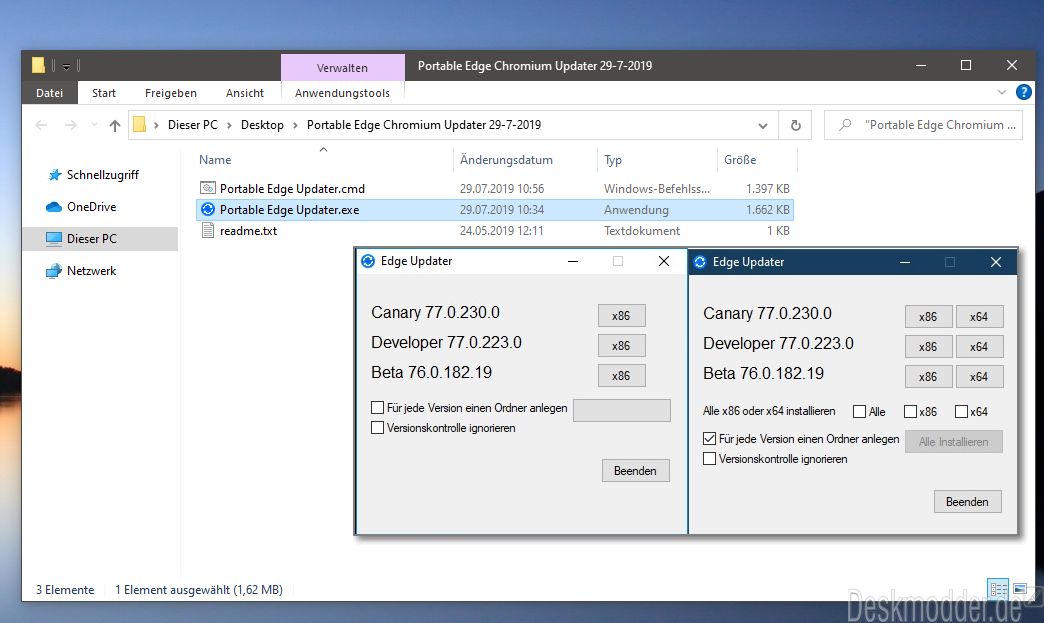
Task: Tick the x86 checkbox in the right window
Action: [910, 411]
